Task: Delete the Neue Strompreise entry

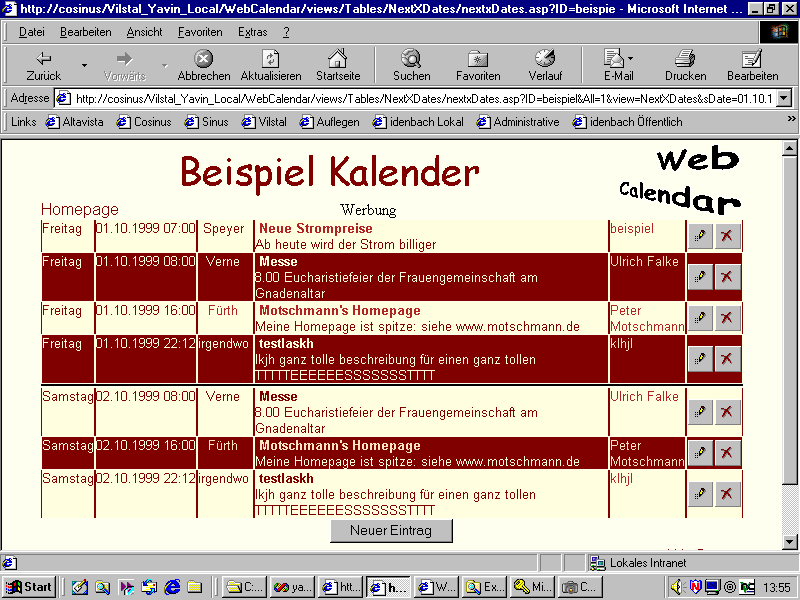Action: 727,236
